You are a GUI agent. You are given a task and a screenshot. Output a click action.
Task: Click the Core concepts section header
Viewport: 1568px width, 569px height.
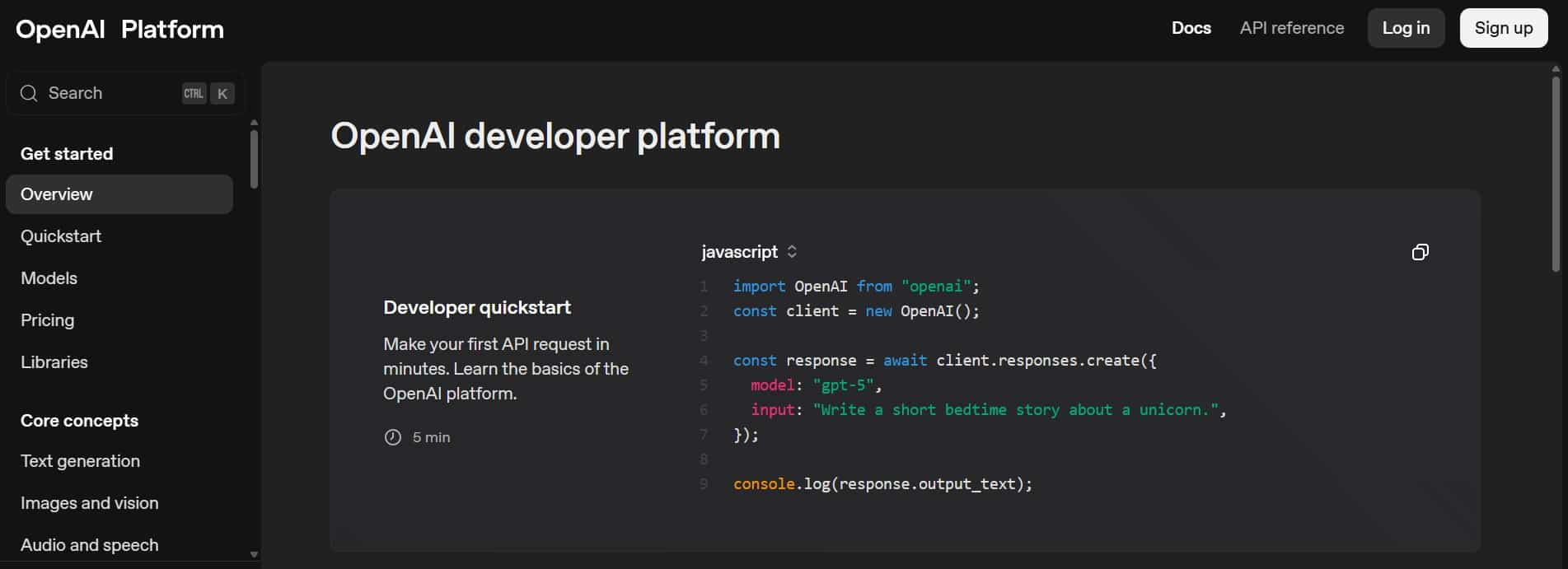(79, 421)
